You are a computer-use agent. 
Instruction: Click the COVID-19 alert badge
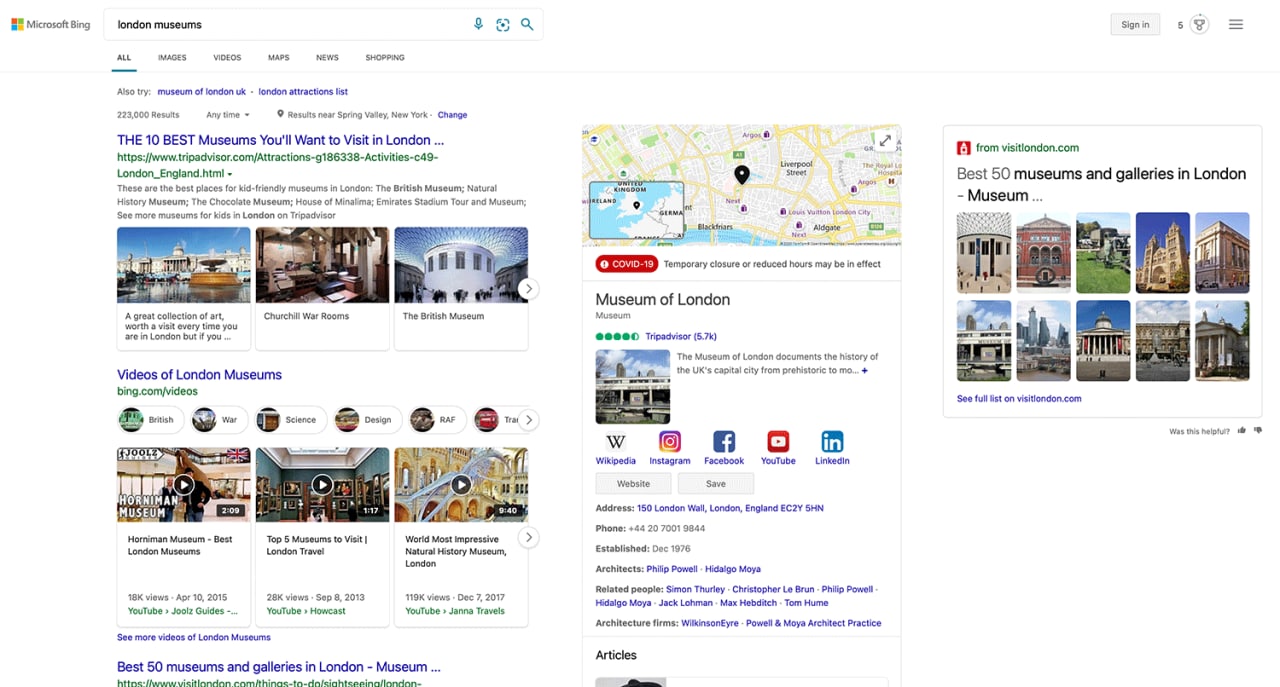click(627, 264)
